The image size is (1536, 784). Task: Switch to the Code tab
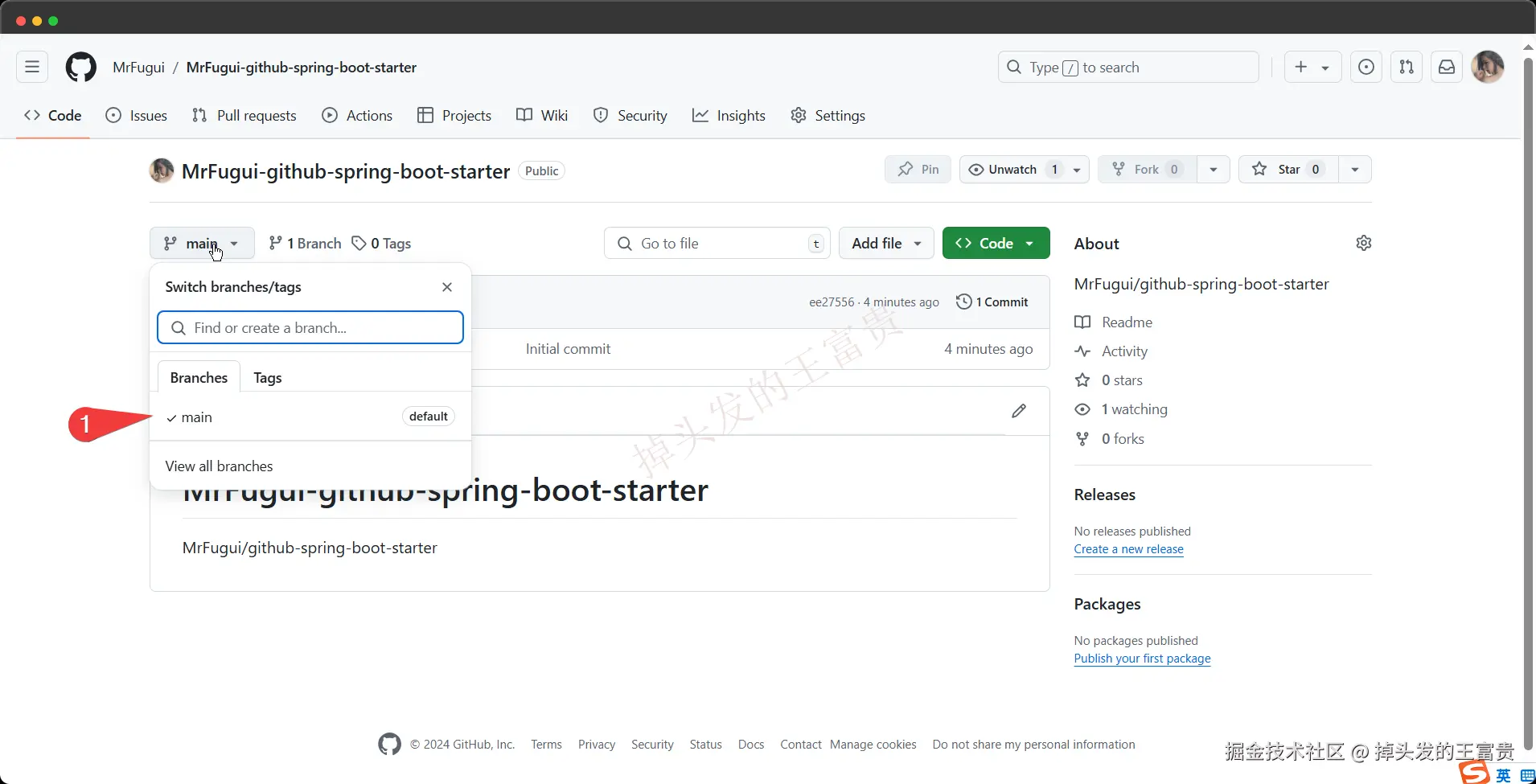click(x=53, y=116)
